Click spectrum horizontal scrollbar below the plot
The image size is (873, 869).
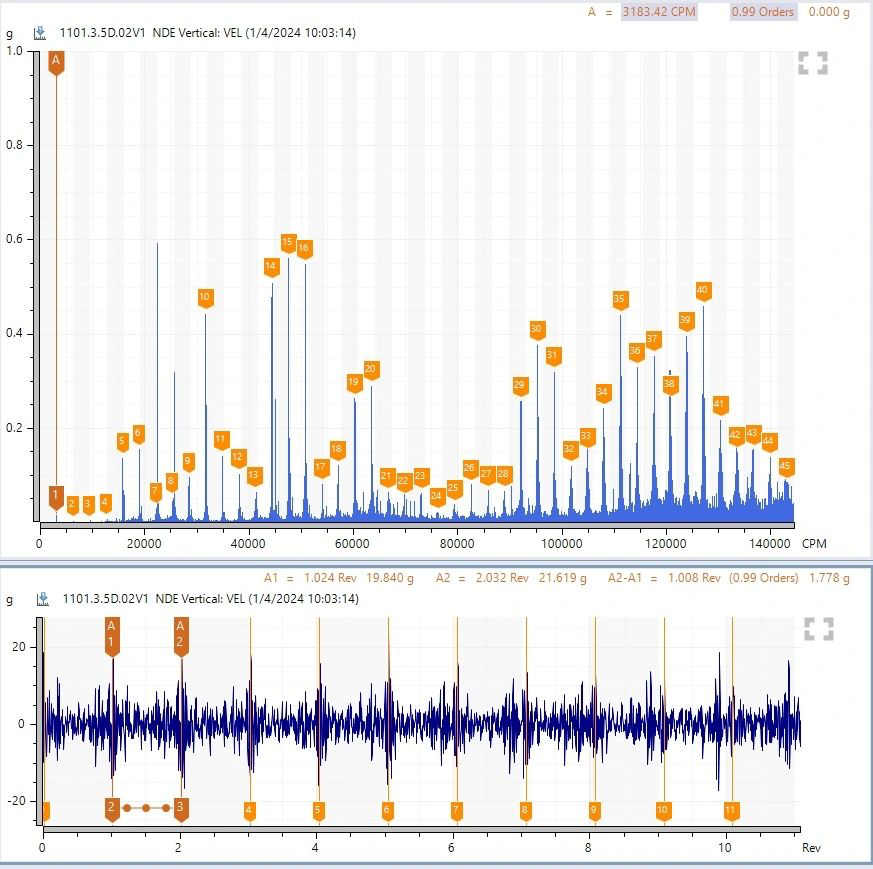[417, 525]
